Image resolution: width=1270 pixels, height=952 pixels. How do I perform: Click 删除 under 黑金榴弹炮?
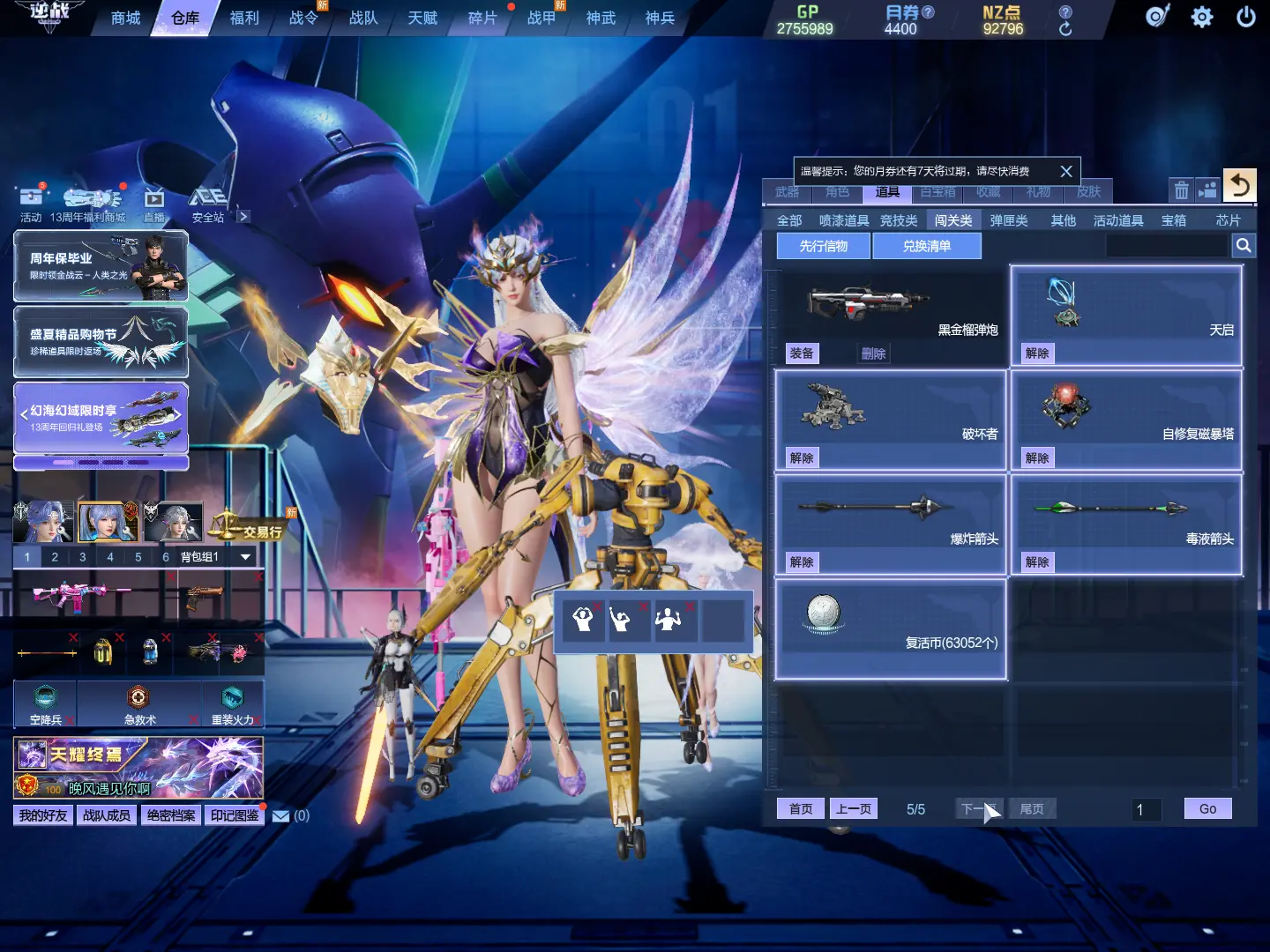[x=873, y=353]
